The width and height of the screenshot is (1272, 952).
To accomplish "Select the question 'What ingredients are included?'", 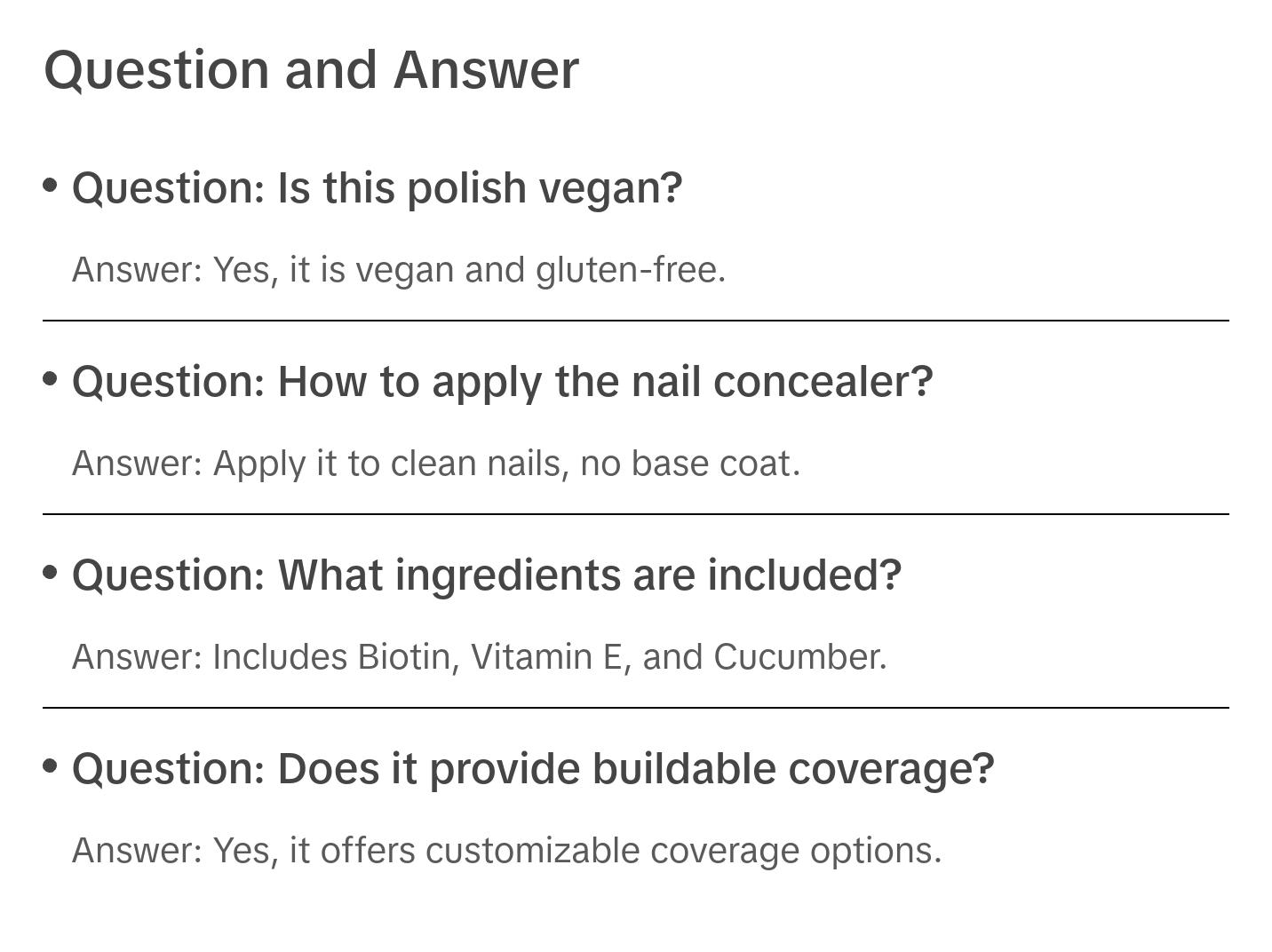I will click(x=486, y=575).
